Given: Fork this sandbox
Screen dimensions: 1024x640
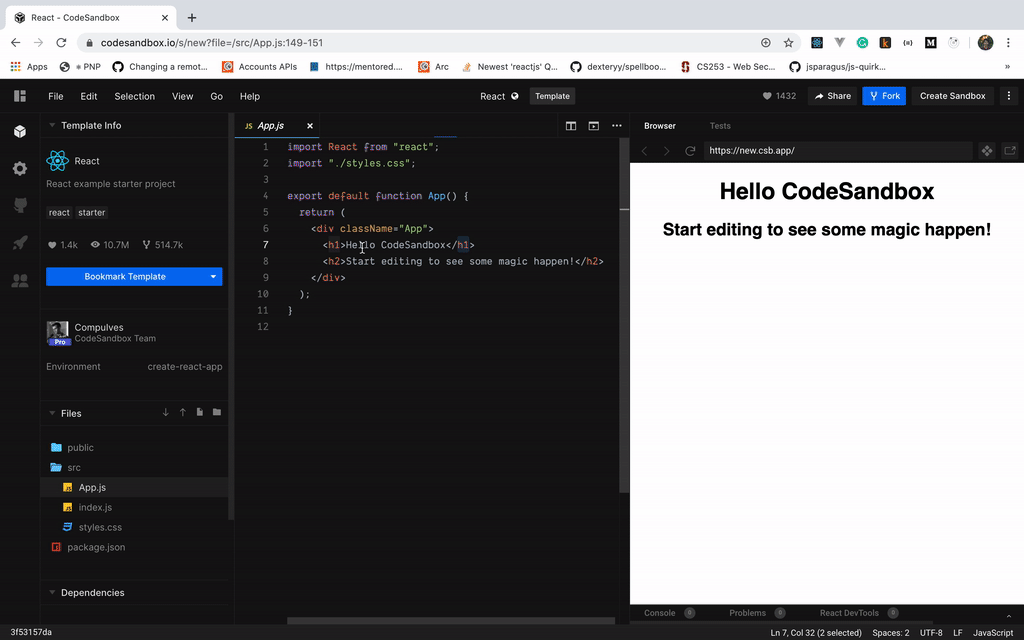Looking at the screenshot, I should click(884, 96).
